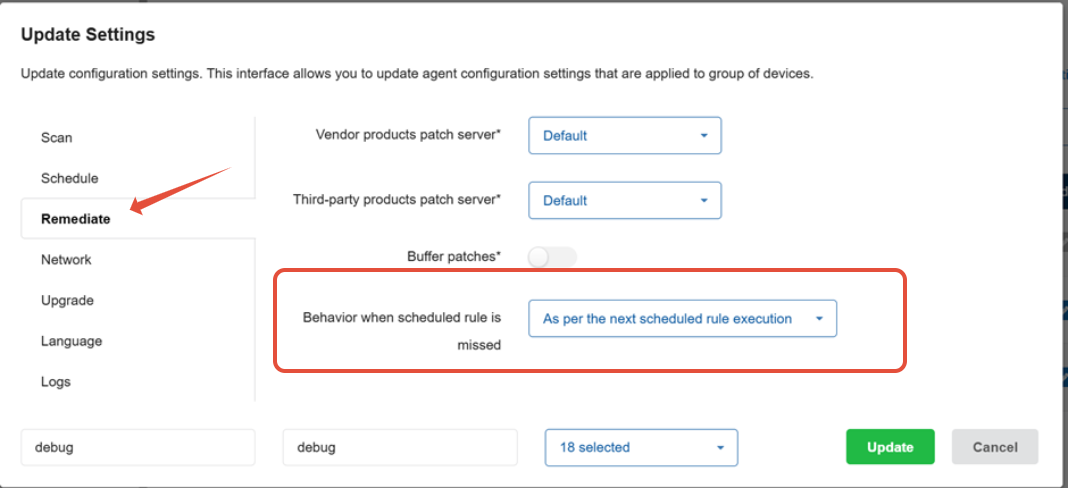Click the caret arrow beside 18 selected

[x=720, y=448]
